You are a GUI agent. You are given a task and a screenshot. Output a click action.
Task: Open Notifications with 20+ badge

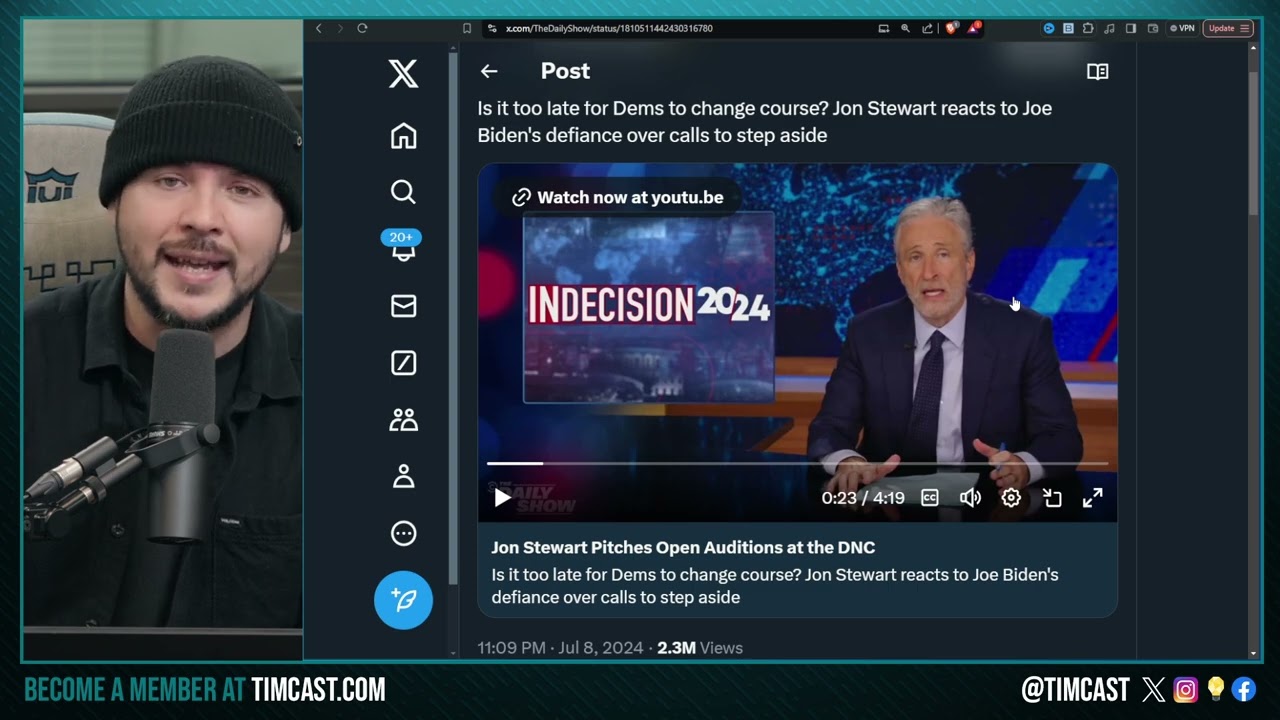(402, 246)
